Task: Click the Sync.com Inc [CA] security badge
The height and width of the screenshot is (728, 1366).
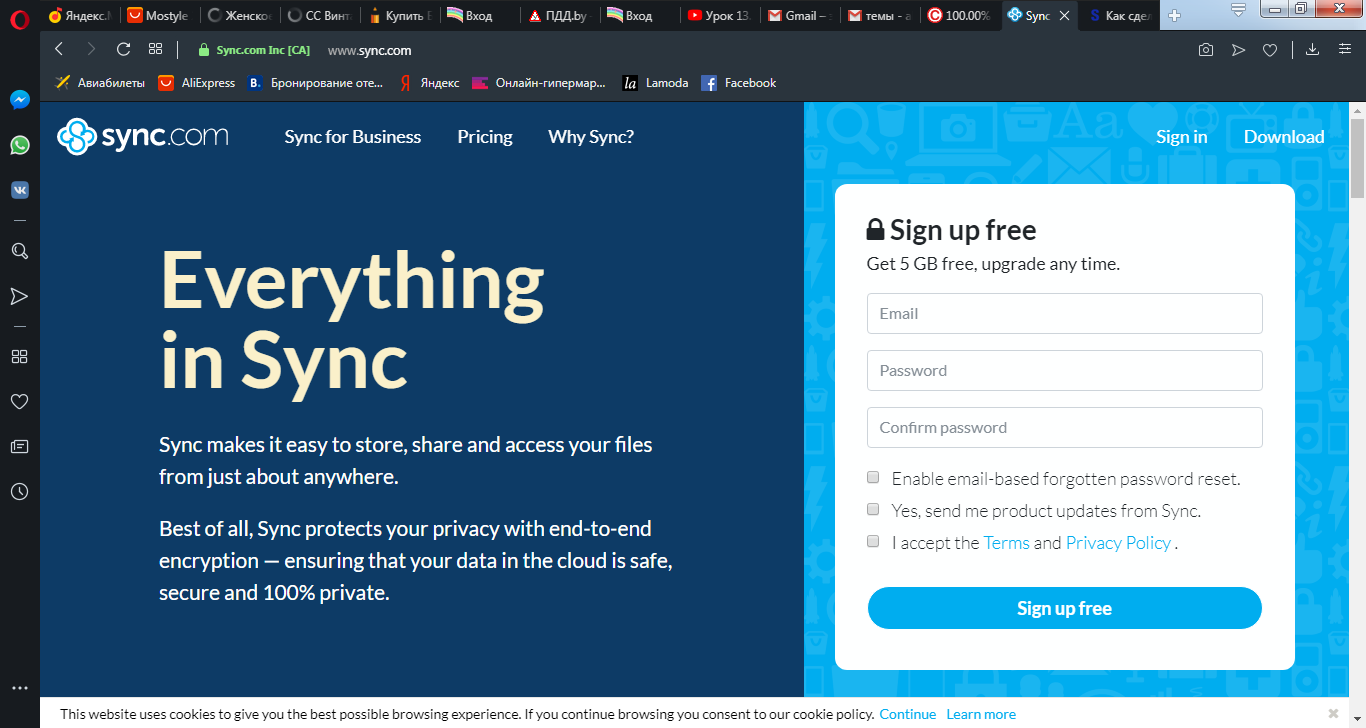Action: click(254, 50)
